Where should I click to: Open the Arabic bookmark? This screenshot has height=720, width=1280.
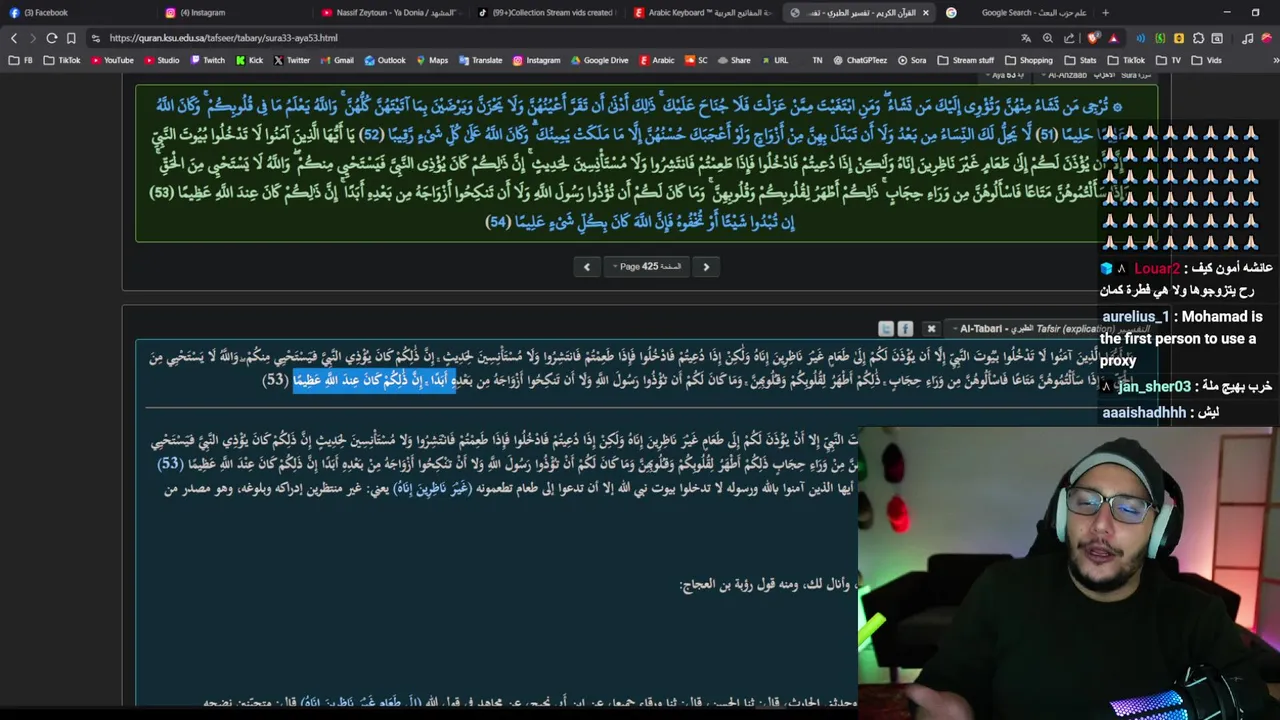[x=656, y=60]
